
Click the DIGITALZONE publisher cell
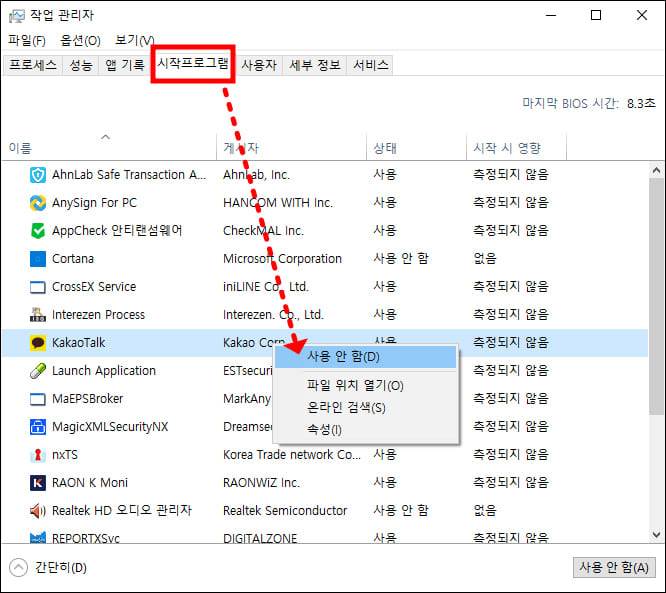click(x=260, y=538)
